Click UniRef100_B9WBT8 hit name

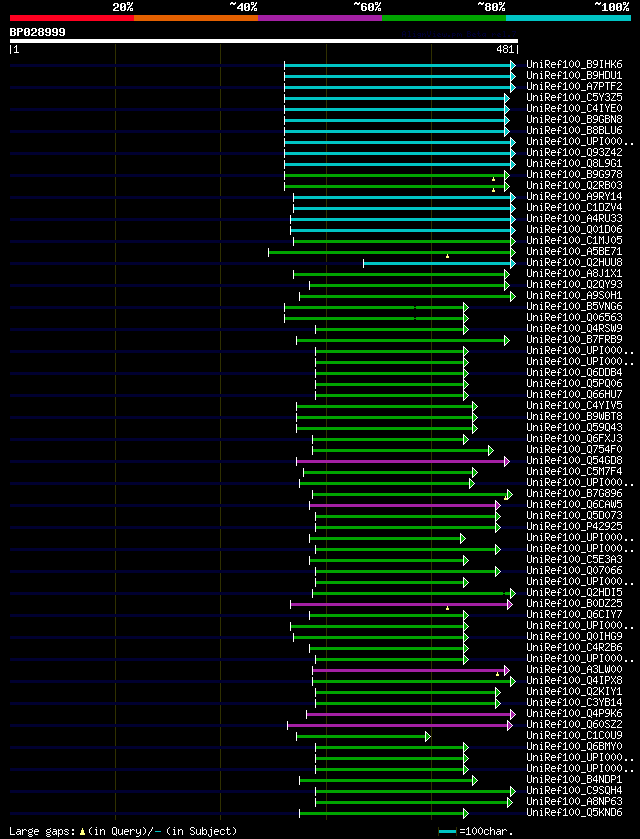point(574,417)
